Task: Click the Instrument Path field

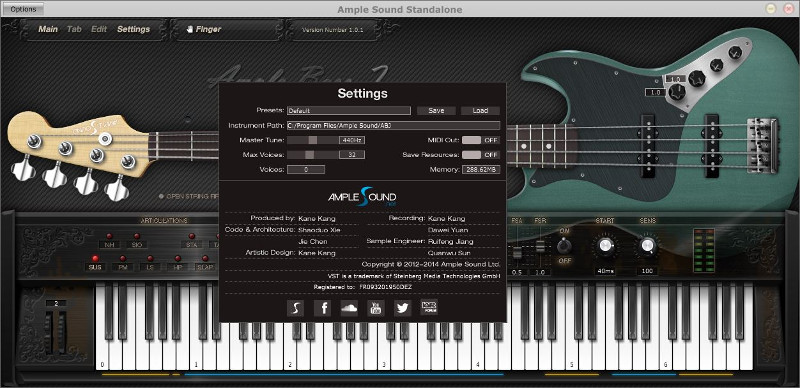Action: pos(393,125)
